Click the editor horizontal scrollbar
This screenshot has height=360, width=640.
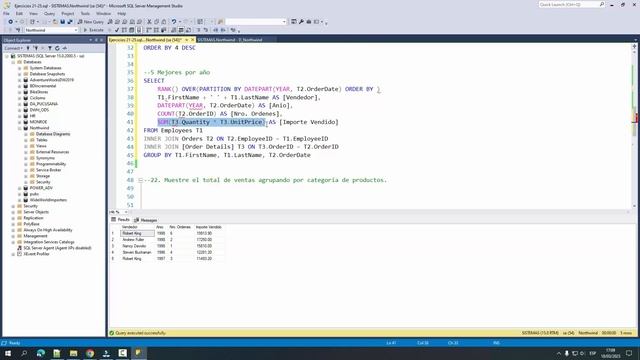pyautogui.click(x=378, y=212)
